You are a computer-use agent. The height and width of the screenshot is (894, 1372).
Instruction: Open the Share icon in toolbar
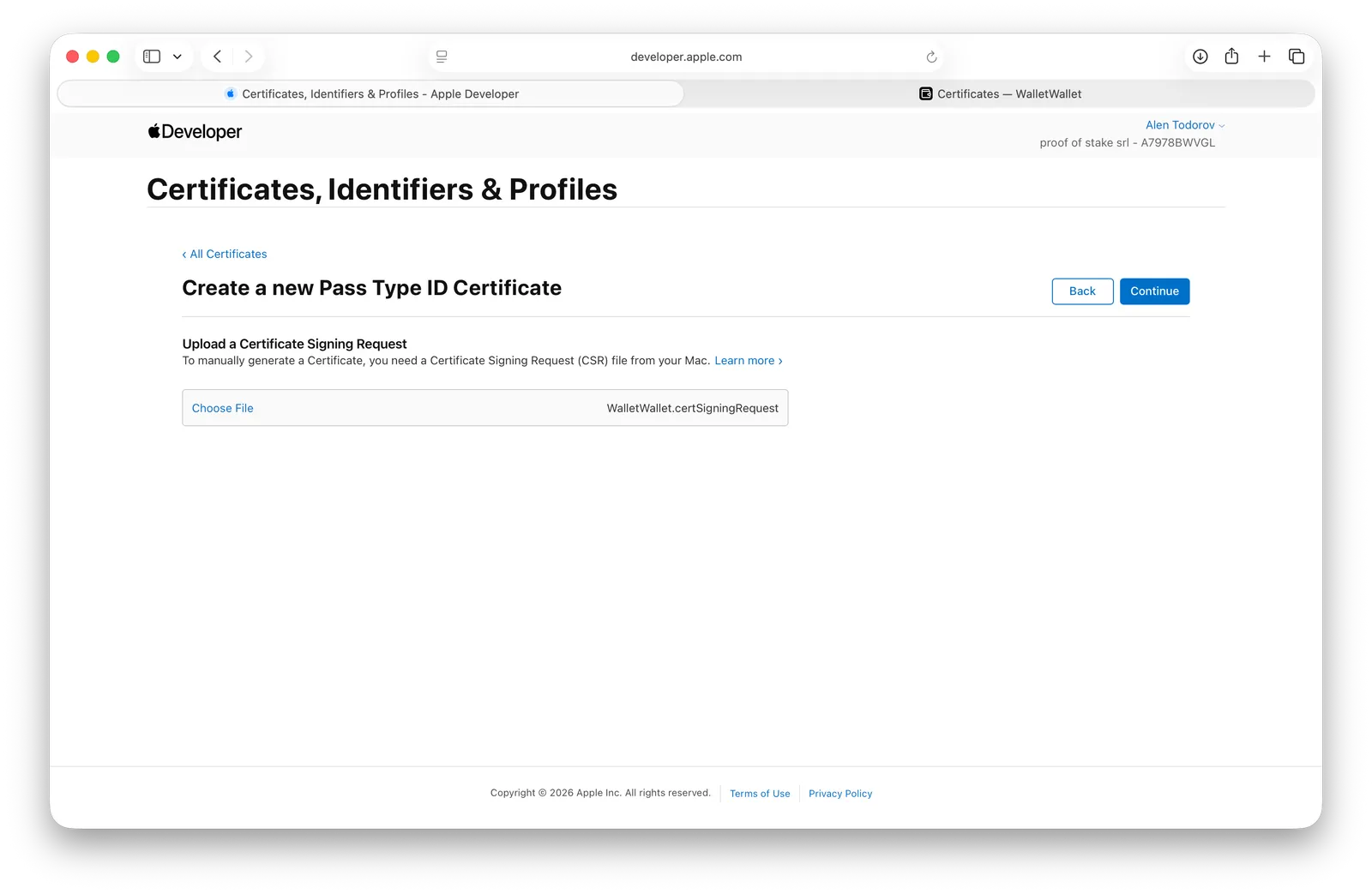1232,57
